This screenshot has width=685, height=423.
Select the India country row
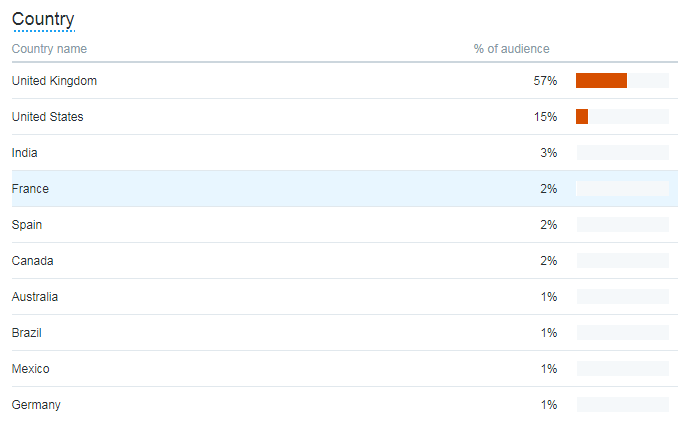345,153
